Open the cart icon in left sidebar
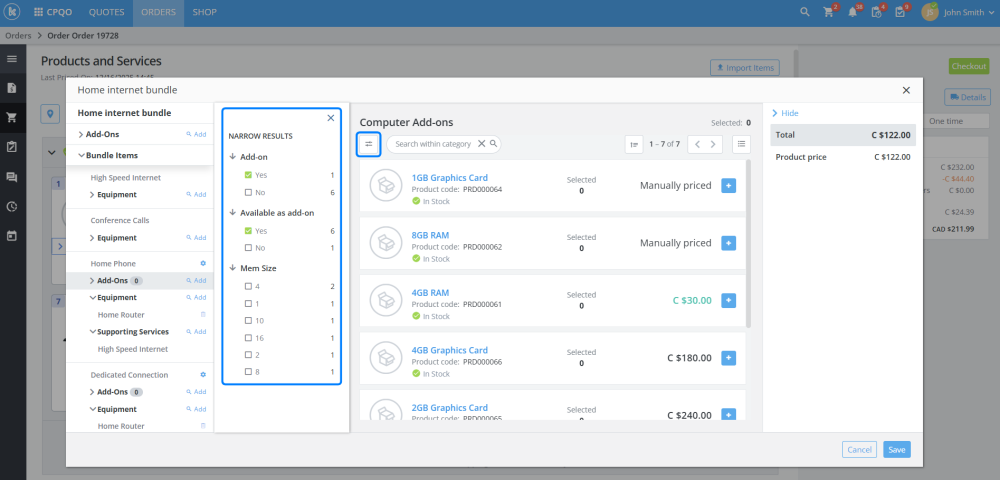 [11, 117]
